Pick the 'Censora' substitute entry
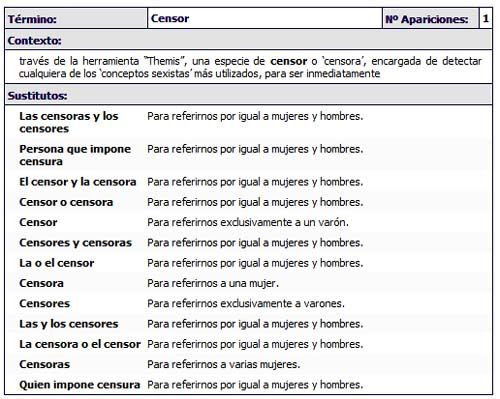 tap(41, 283)
